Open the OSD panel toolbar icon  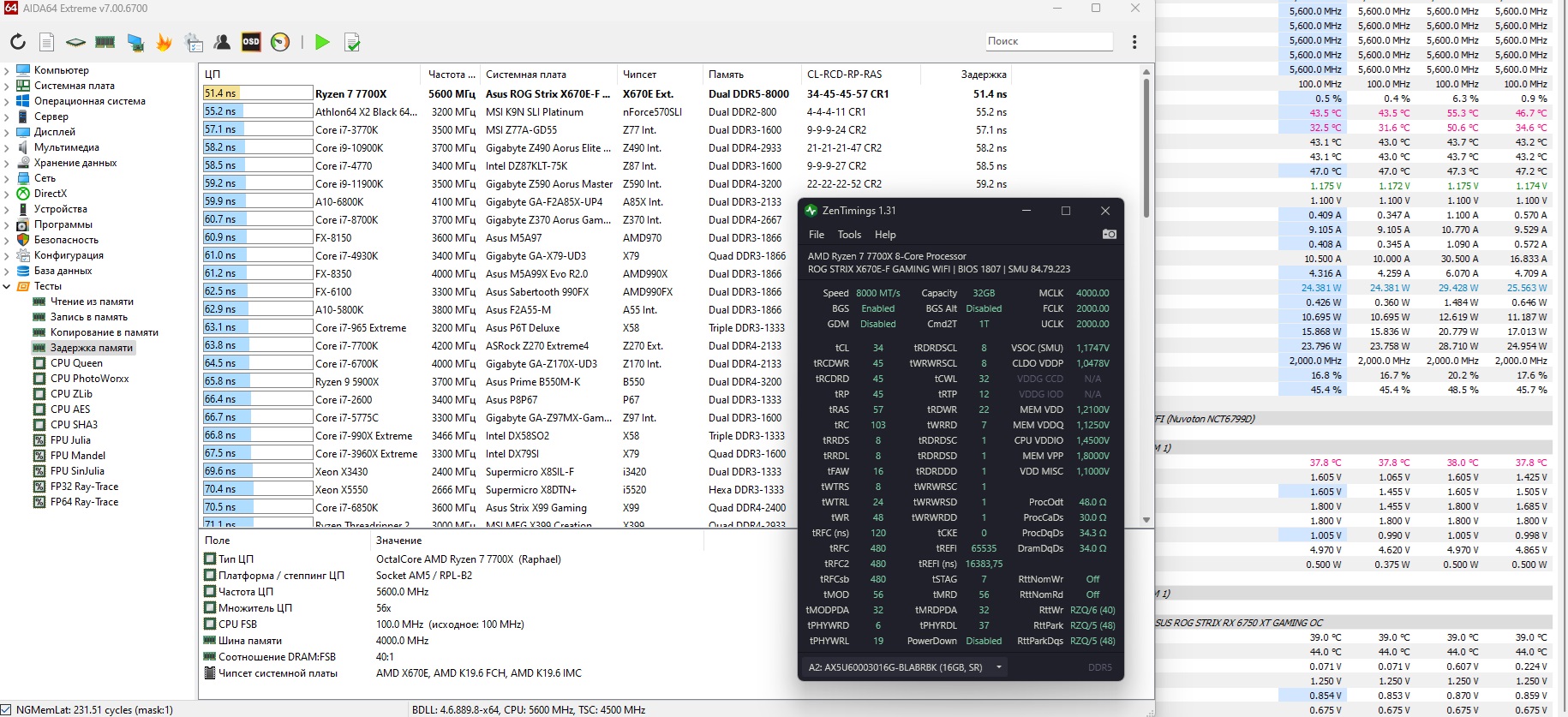[x=251, y=42]
